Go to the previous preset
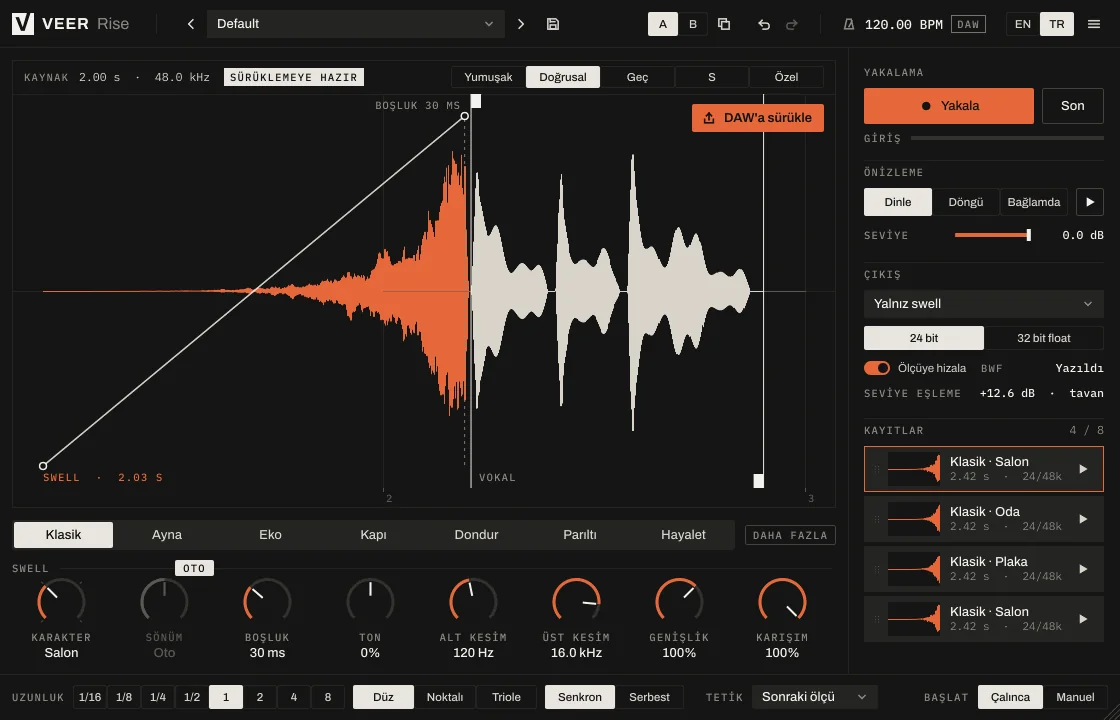This screenshot has width=1120, height=720. [191, 24]
